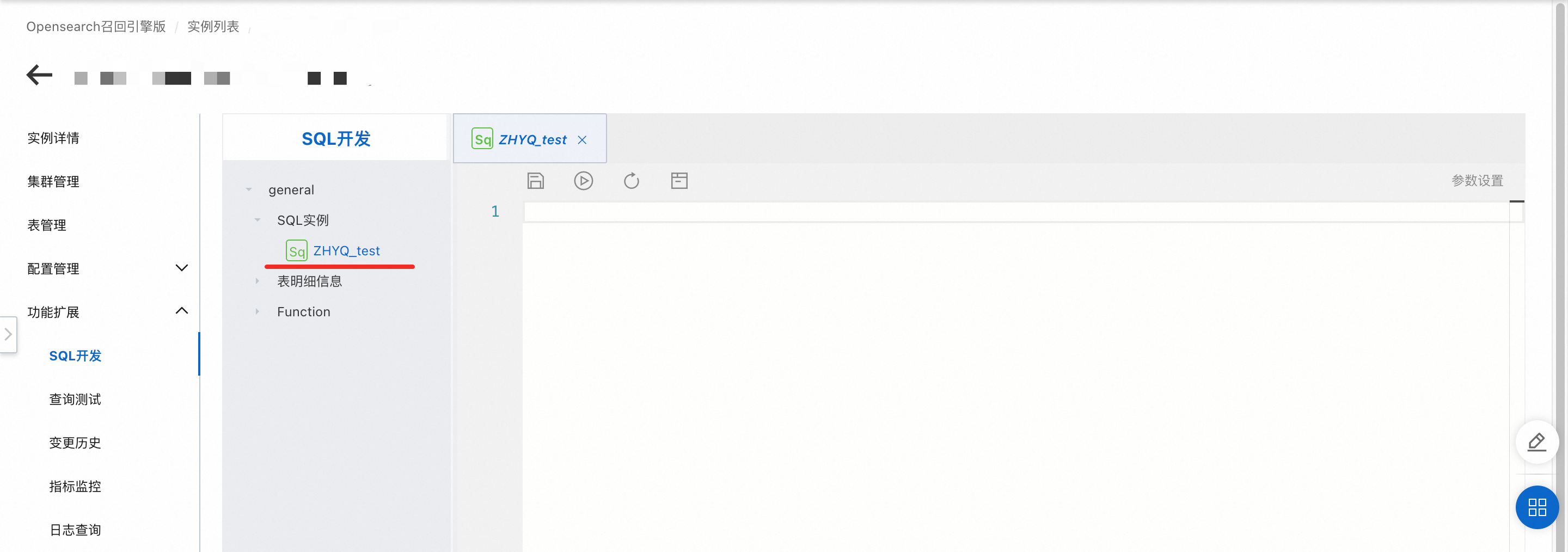
Task: Click the Sq icon in the ZHYQ_test tab
Action: [x=482, y=139]
